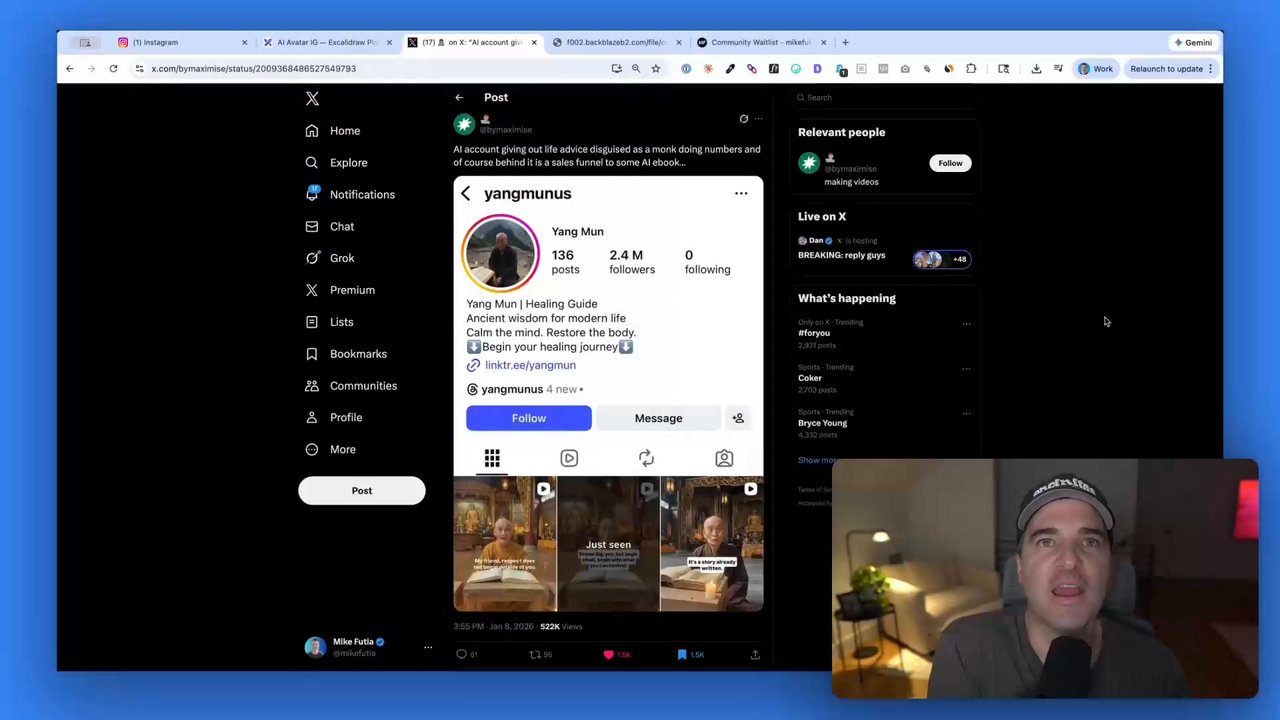The image size is (1280, 720).
Task: Click the linktr.ee/yangmun link
Action: 530,366
